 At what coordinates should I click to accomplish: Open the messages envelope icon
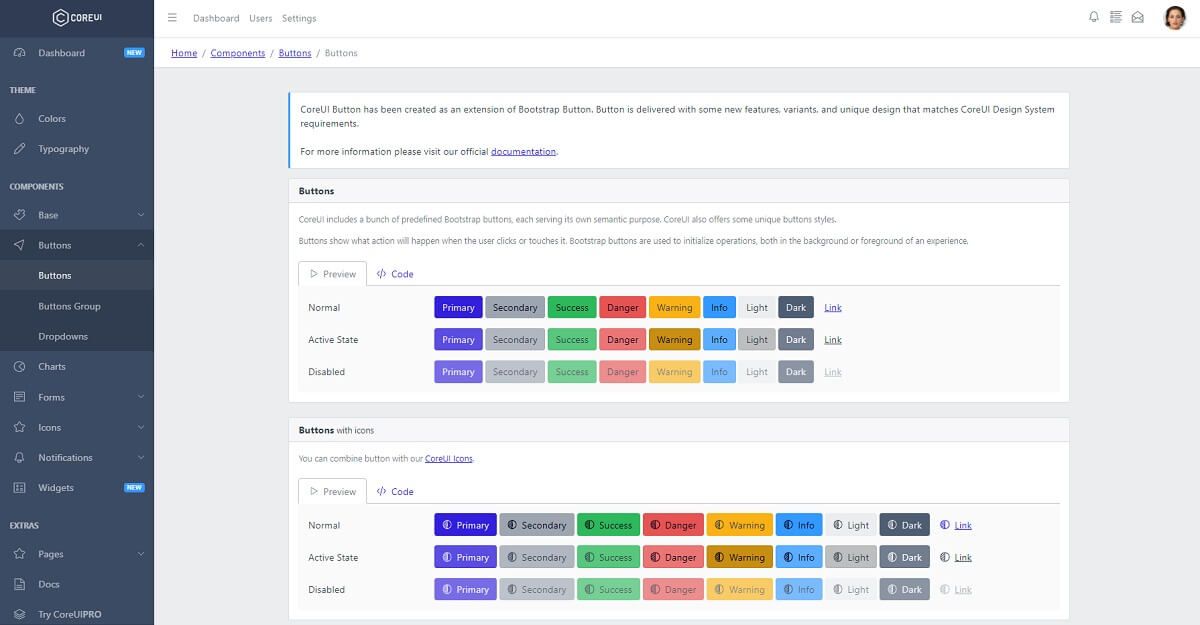[1137, 17]
